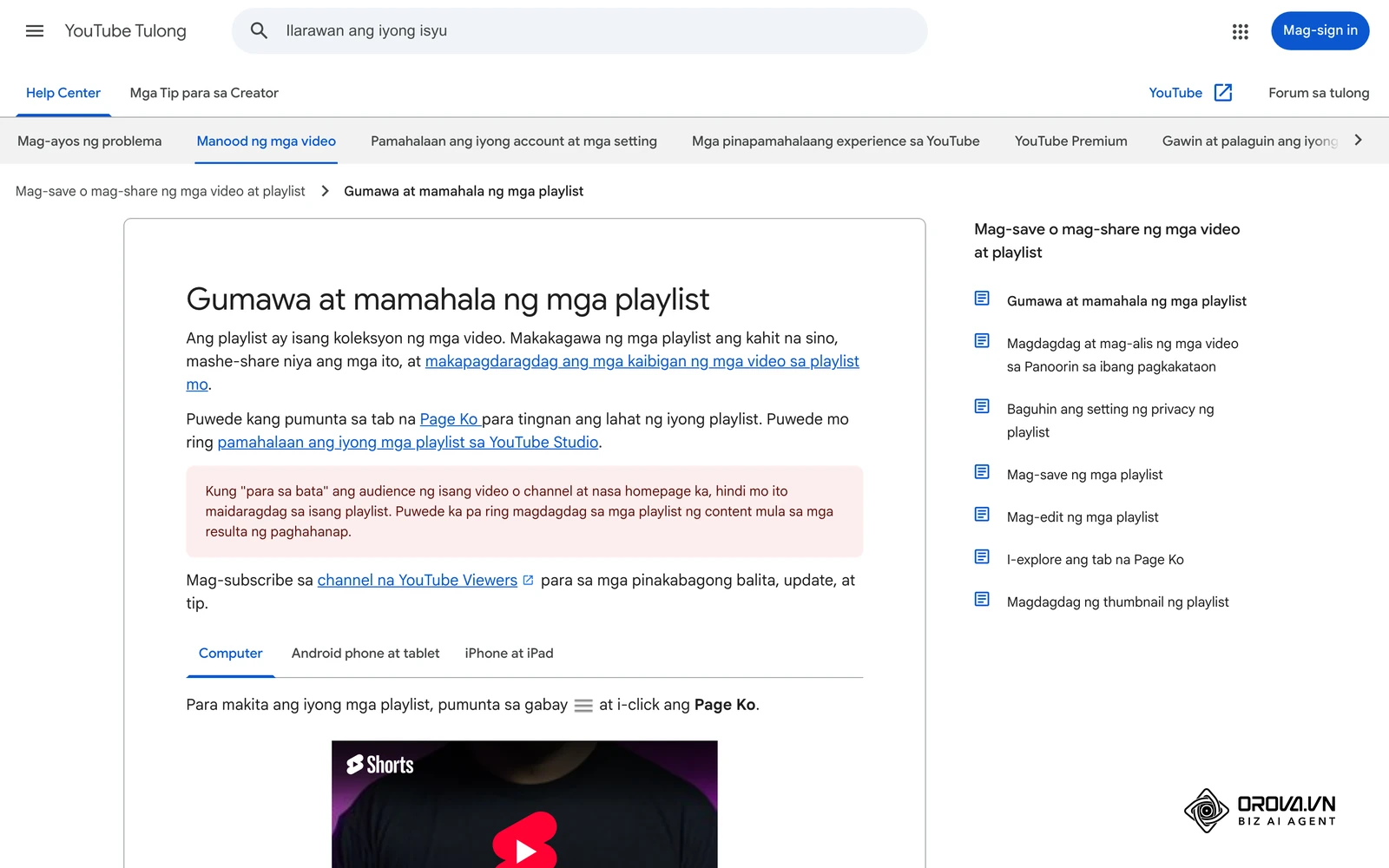Open makapagdaragdag ang mga kaibigan link
Screen dimensions: 1389x868
pos(642,361)
